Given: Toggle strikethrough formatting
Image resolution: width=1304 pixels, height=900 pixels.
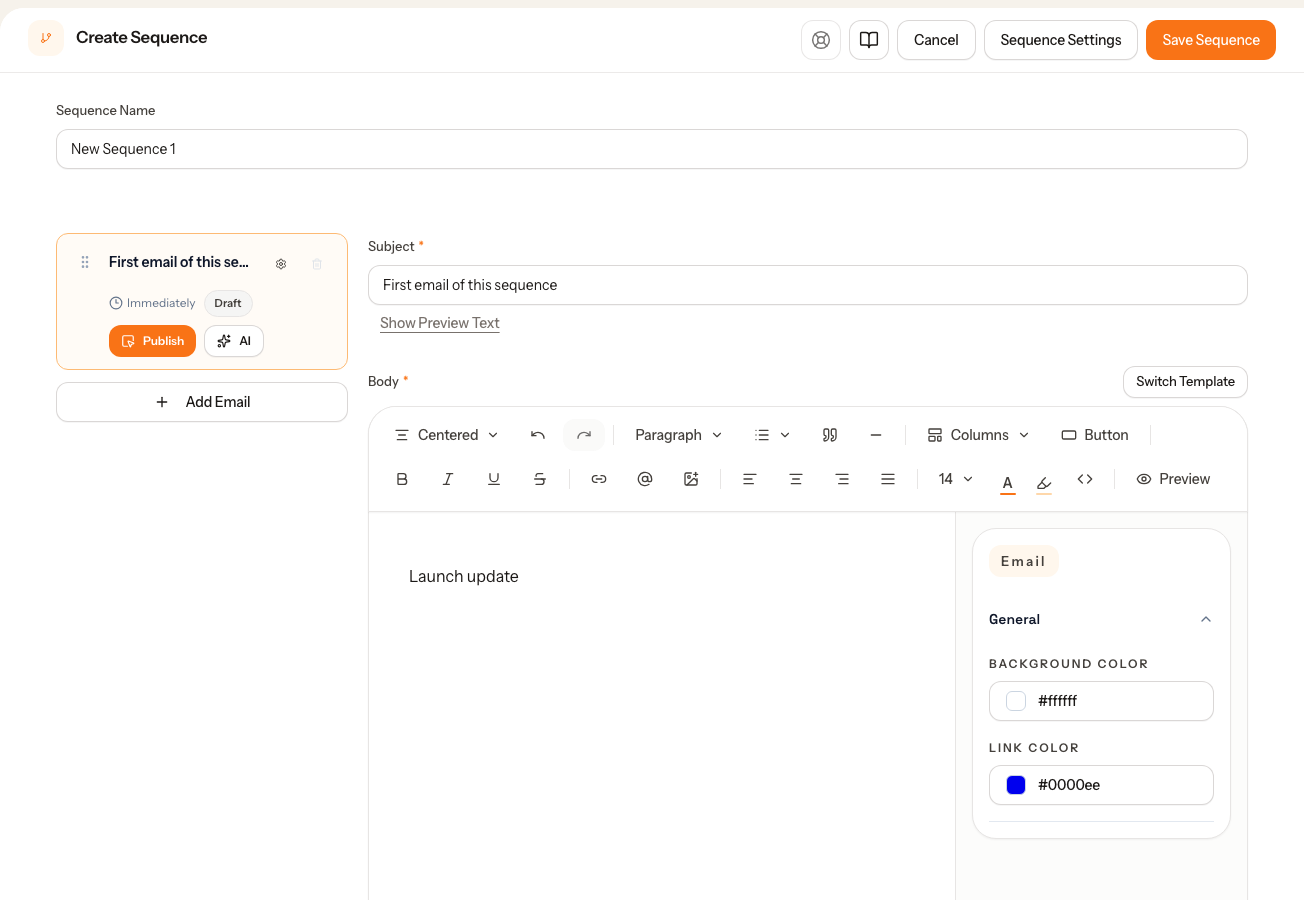Looking at the screenshot, I should [x=540, y=479].
